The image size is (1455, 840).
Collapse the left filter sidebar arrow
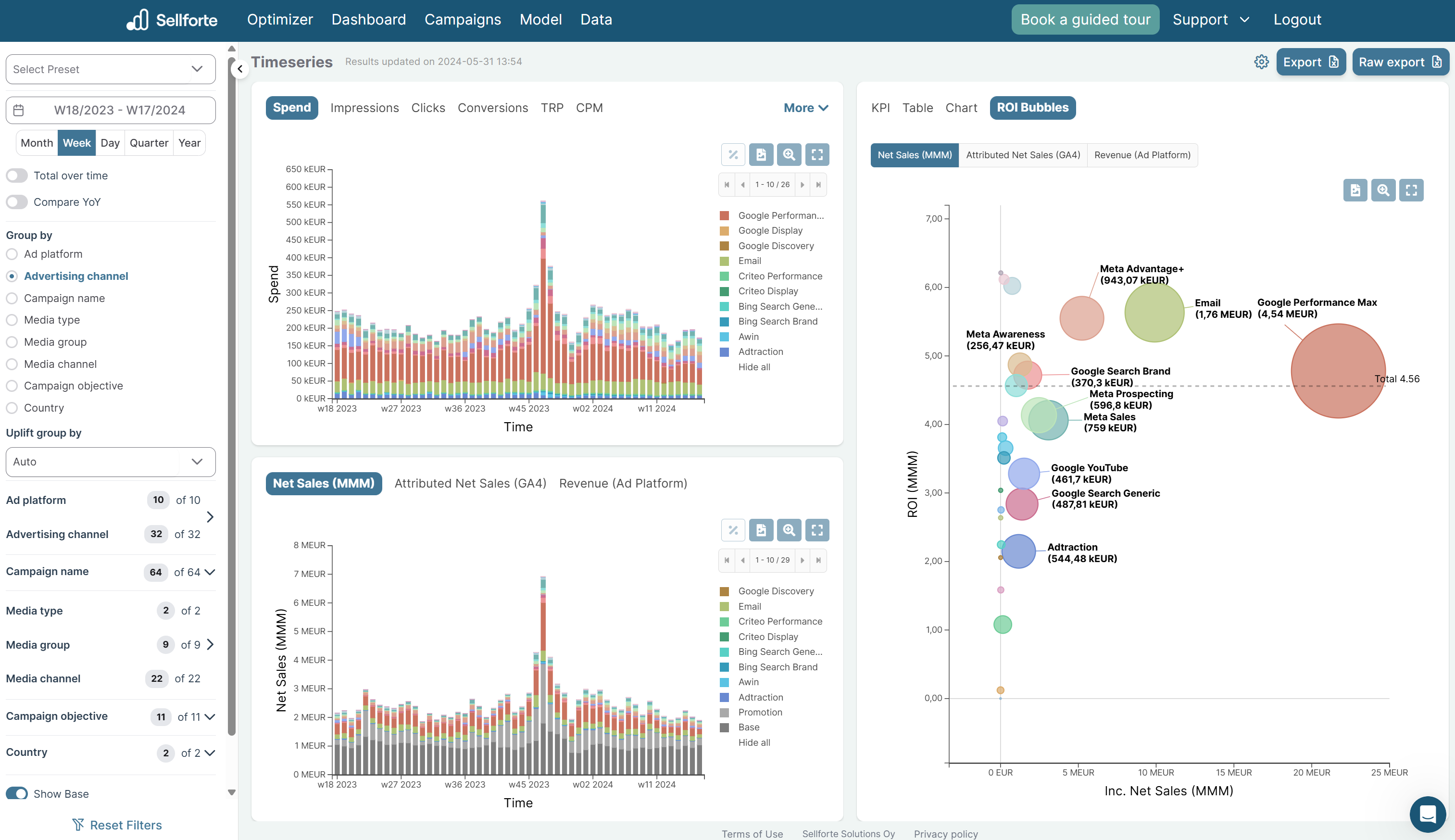click(x=240, y=69)
